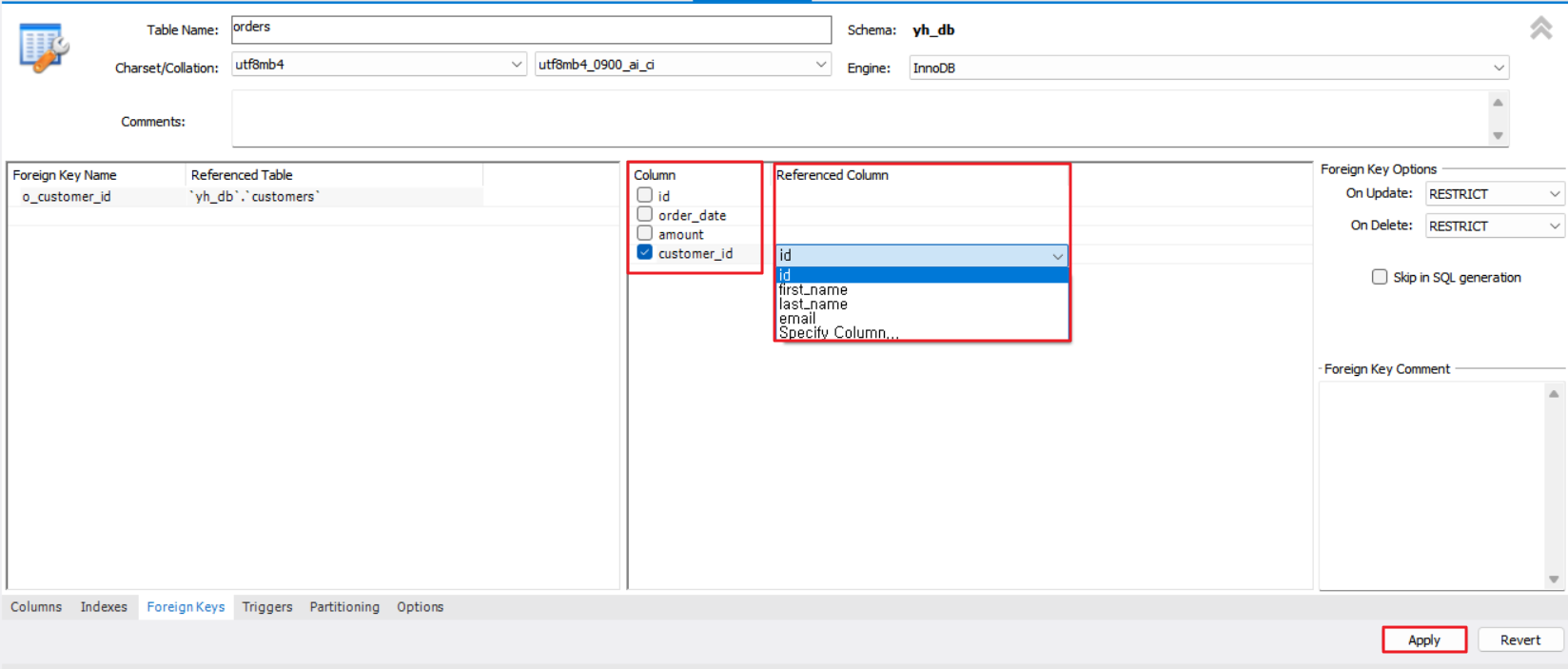Choose id in the referenced column list
Image resolution: width=1568 pixels, height=669 pixels.
922,275
